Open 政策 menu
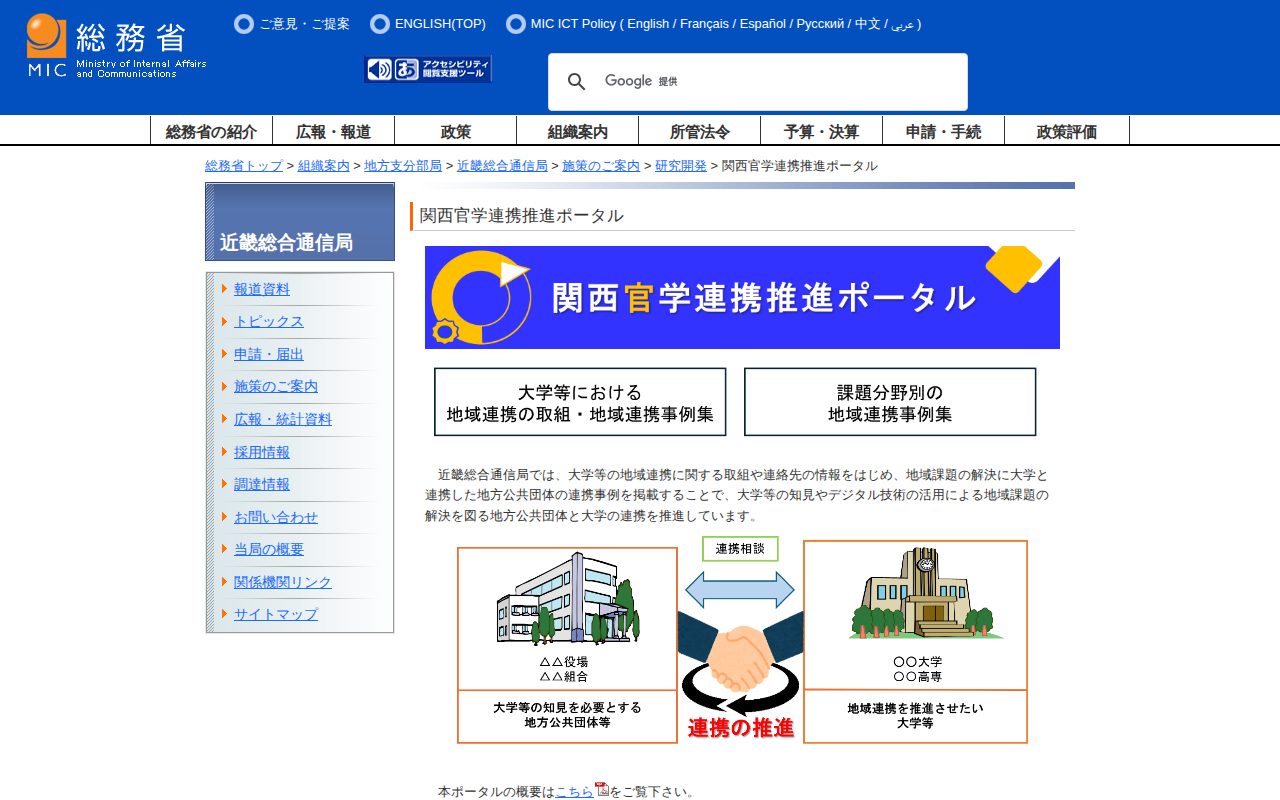The width and height of the screenshot is (1280, 800). click(x=455, y=131)
